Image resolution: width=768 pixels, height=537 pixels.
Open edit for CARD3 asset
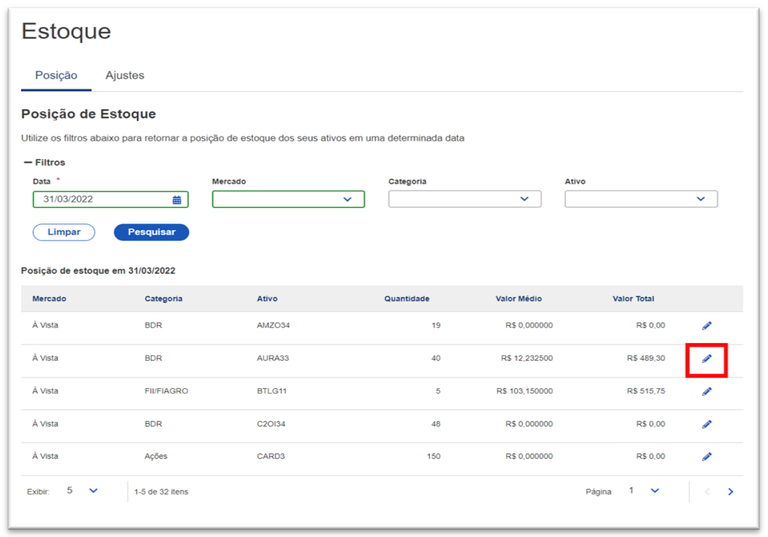coord(706,456)
